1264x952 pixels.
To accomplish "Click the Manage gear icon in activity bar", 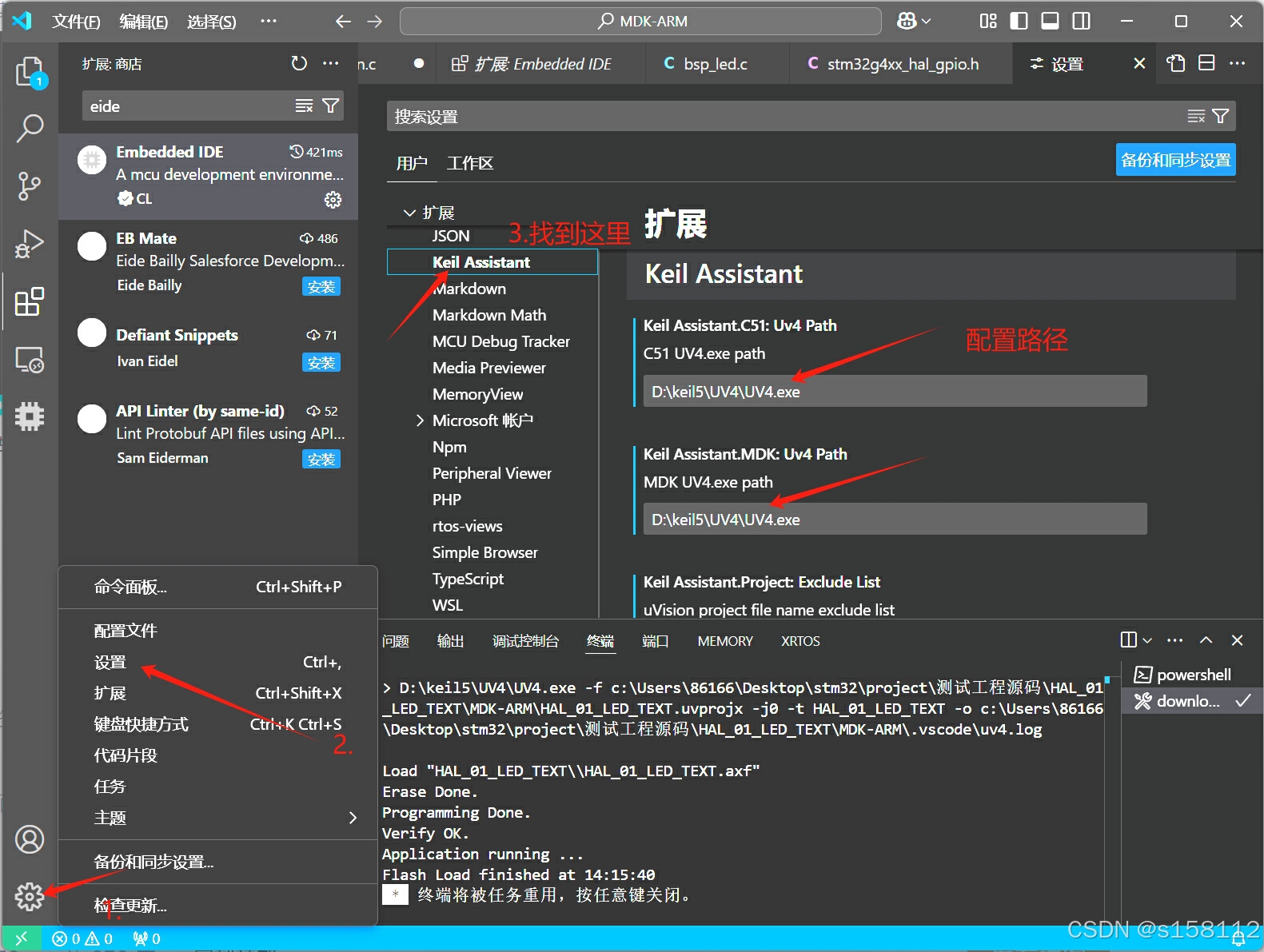I will click(x=30, y=897).
